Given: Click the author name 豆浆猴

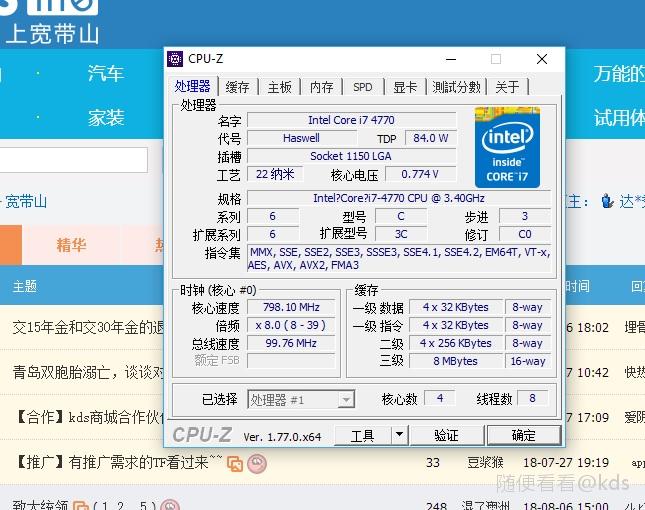Looking at the screenshot, I should point(485,462).
